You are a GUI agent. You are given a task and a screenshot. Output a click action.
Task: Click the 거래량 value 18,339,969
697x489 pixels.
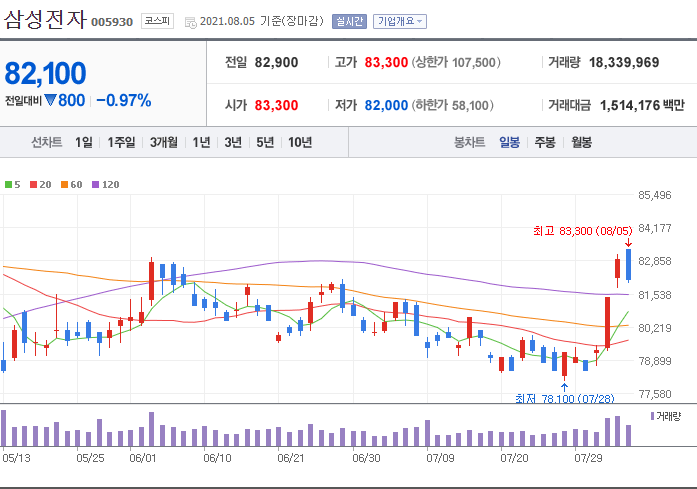click(x=624, y=62)
